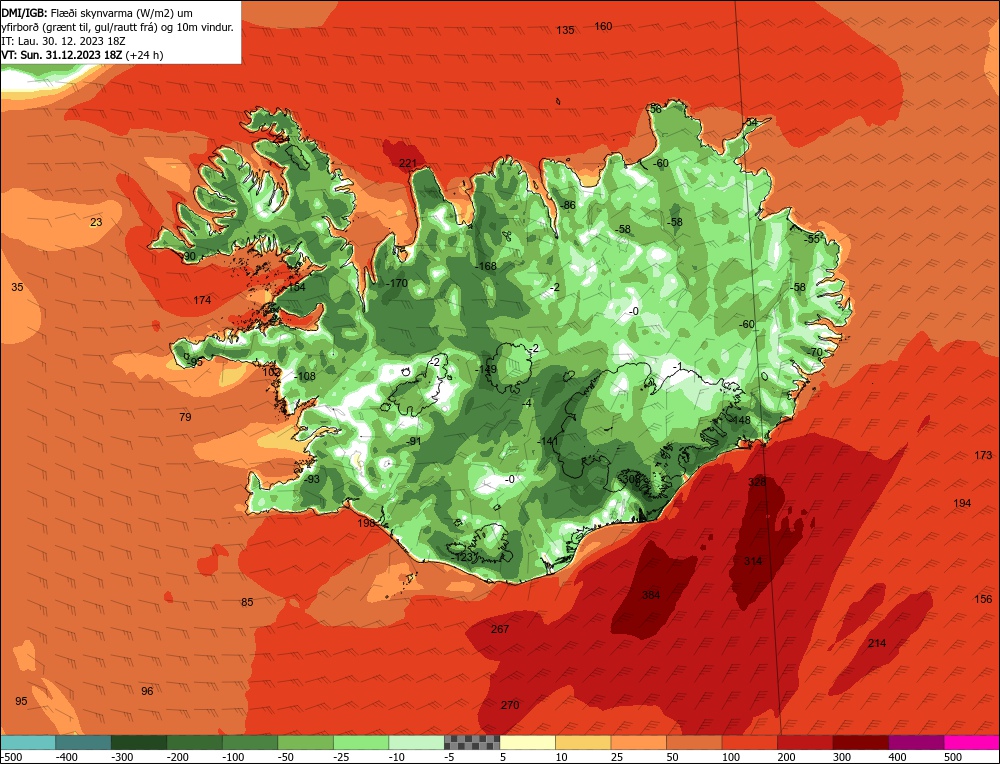Click the red legend swatch between 200 and 300
This screenshot has width=1000, height=764.
click(805, 742)
